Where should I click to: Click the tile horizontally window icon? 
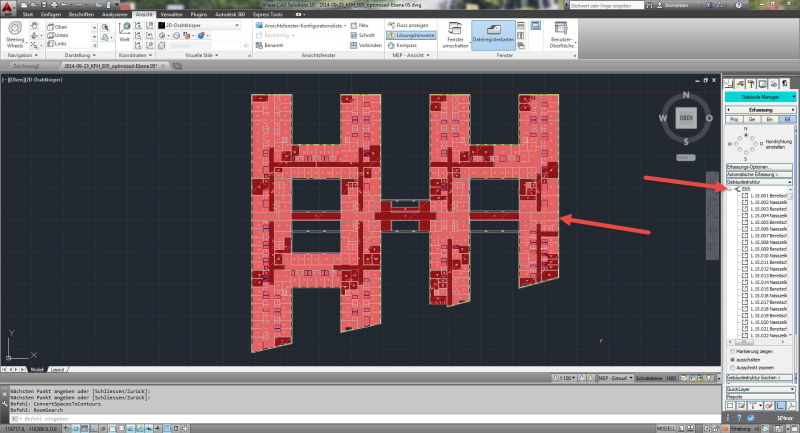[521, 25]
